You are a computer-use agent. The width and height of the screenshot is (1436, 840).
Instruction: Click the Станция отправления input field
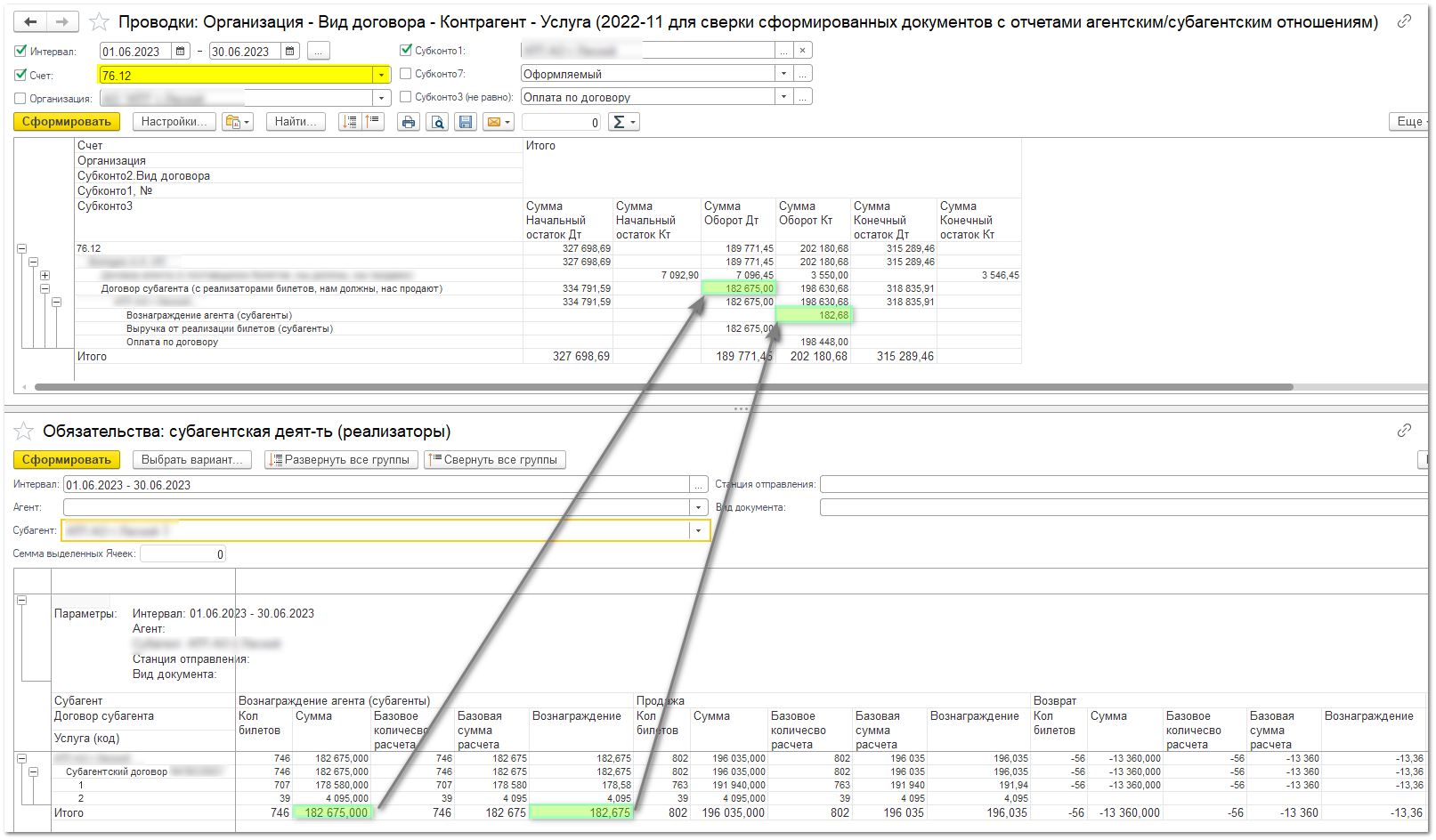click(x=1122, y=484)
